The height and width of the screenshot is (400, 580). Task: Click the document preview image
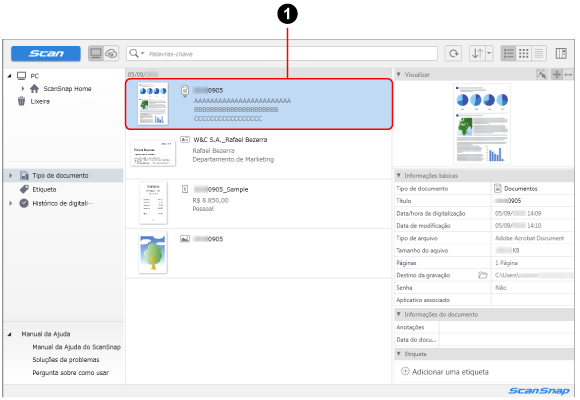pyautogui.click(x=482, y=123)
